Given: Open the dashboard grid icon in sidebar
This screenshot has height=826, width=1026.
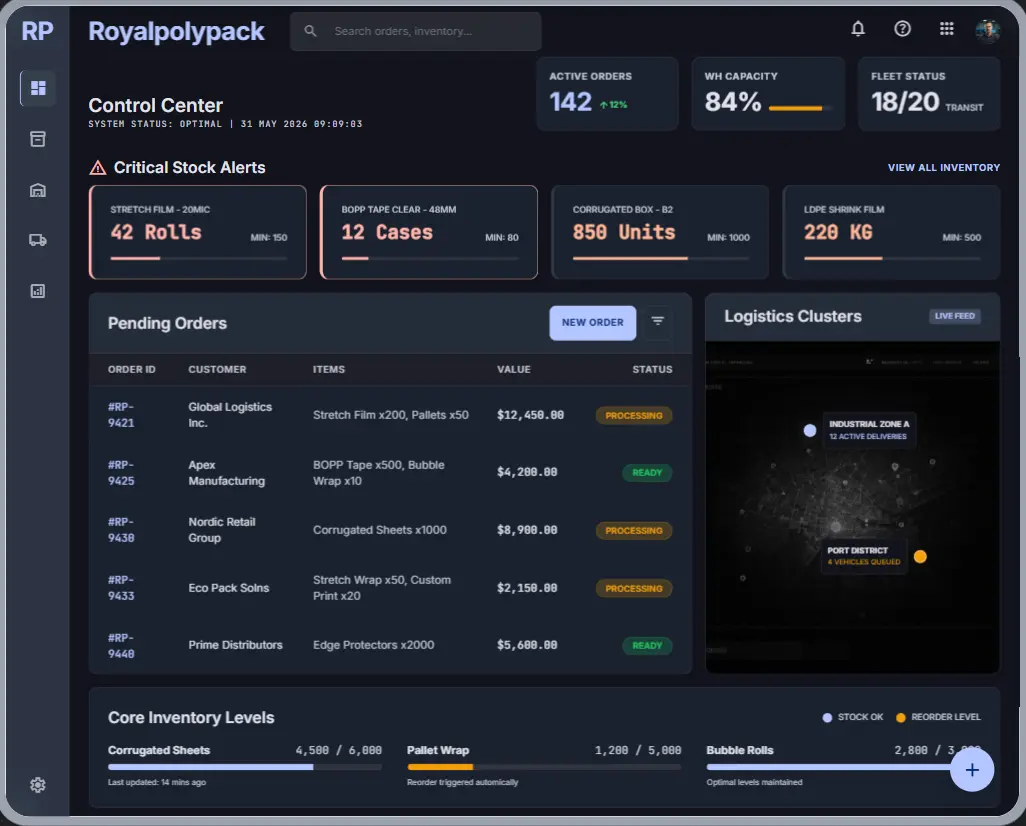Looking at the screenshot, I should [38, 88].
